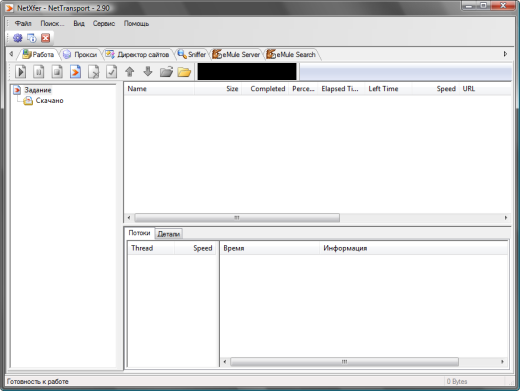Sort download list by Size column

pos(218,89)
